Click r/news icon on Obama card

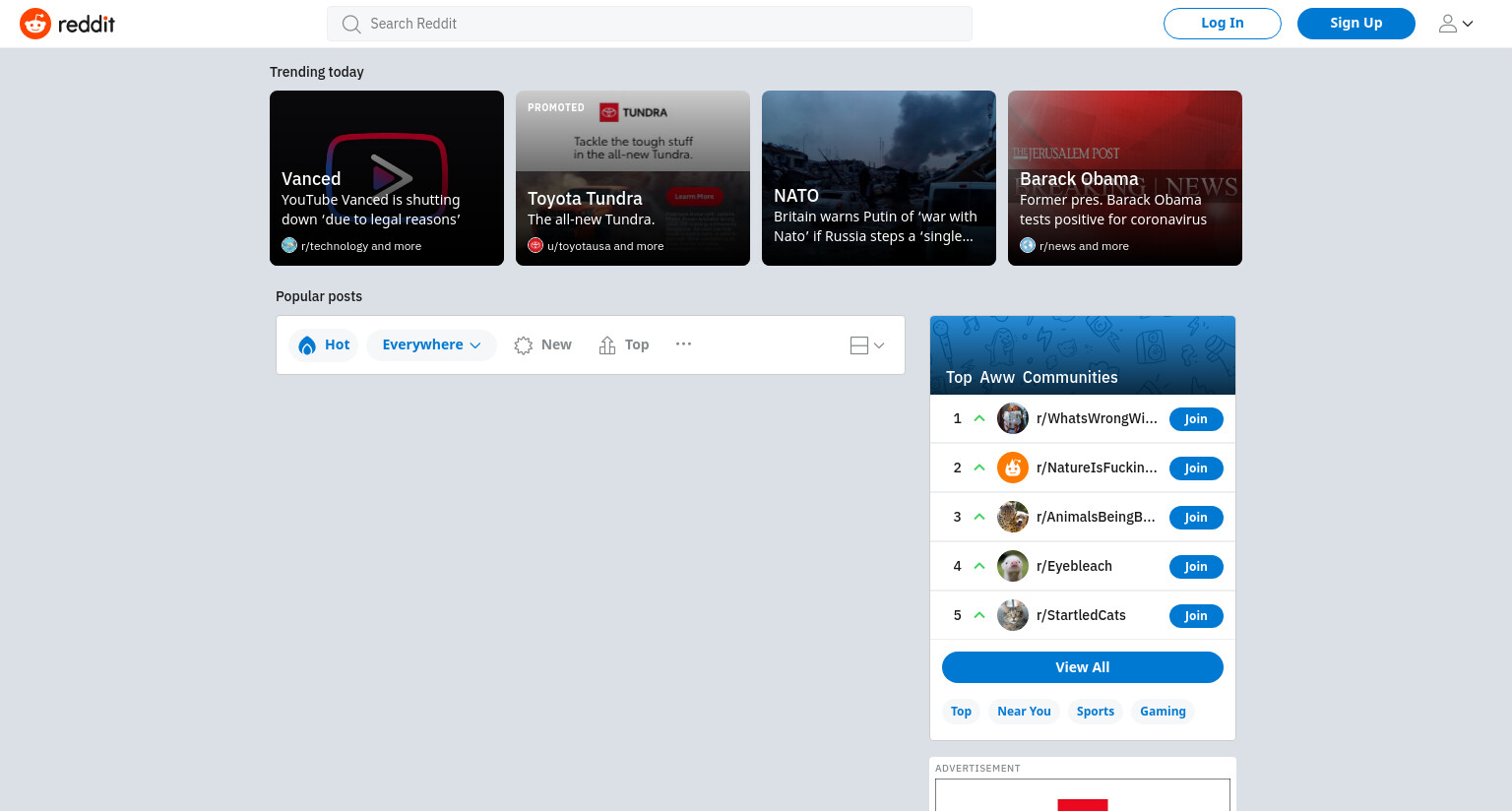[1028, 245]
